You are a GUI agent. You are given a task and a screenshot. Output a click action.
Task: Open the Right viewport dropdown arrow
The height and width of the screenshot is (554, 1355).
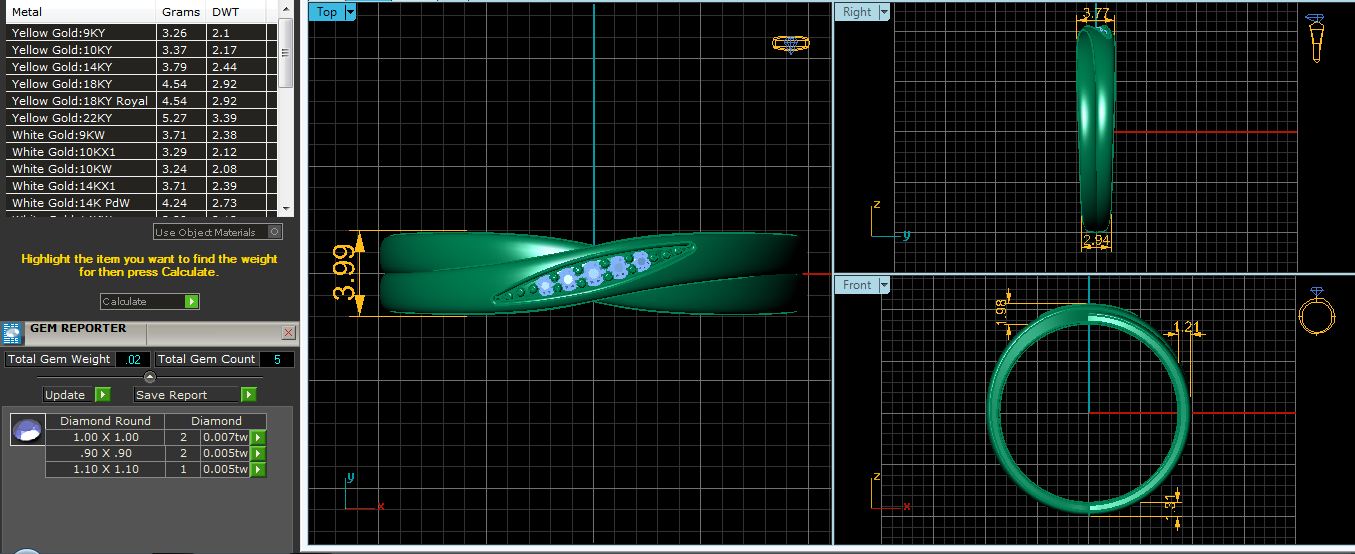pos(882,13)
